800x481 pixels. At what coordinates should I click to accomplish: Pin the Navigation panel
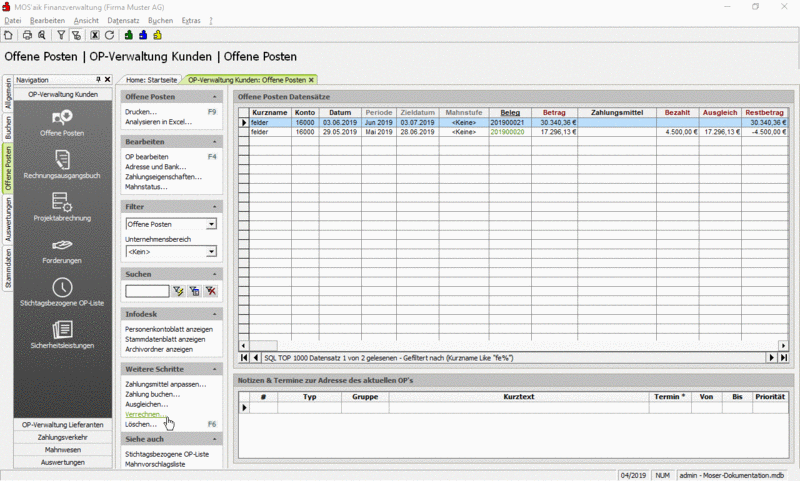[x=98, y=80]
